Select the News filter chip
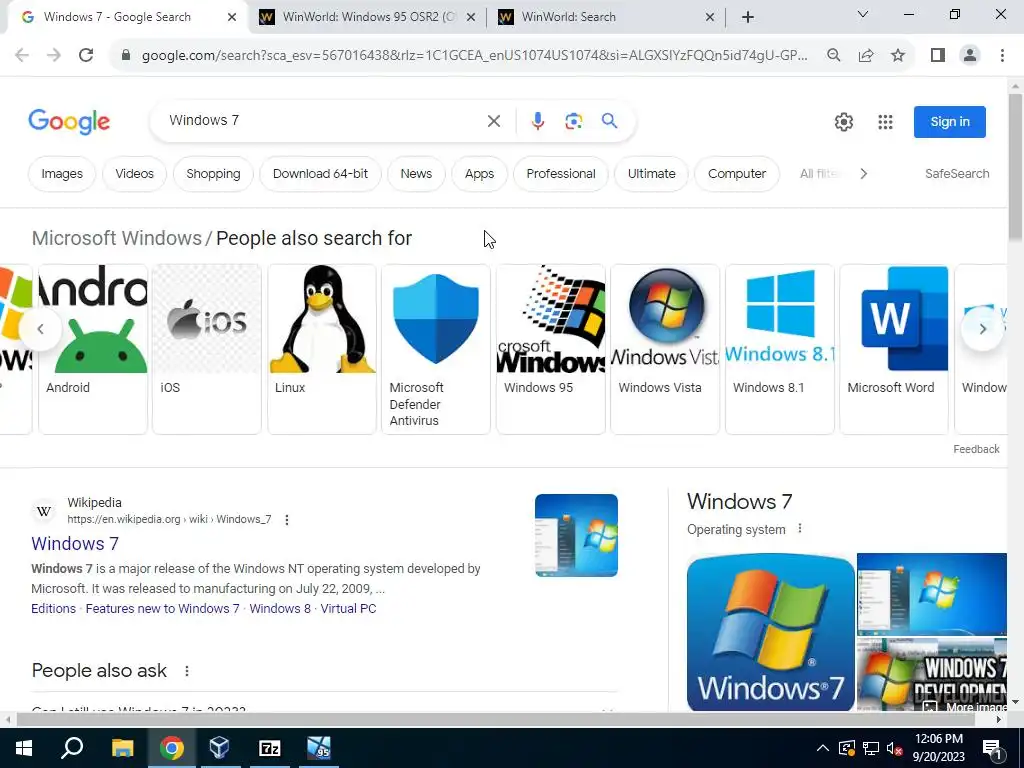Viewport: 1024px width, 768px height. 416,174
